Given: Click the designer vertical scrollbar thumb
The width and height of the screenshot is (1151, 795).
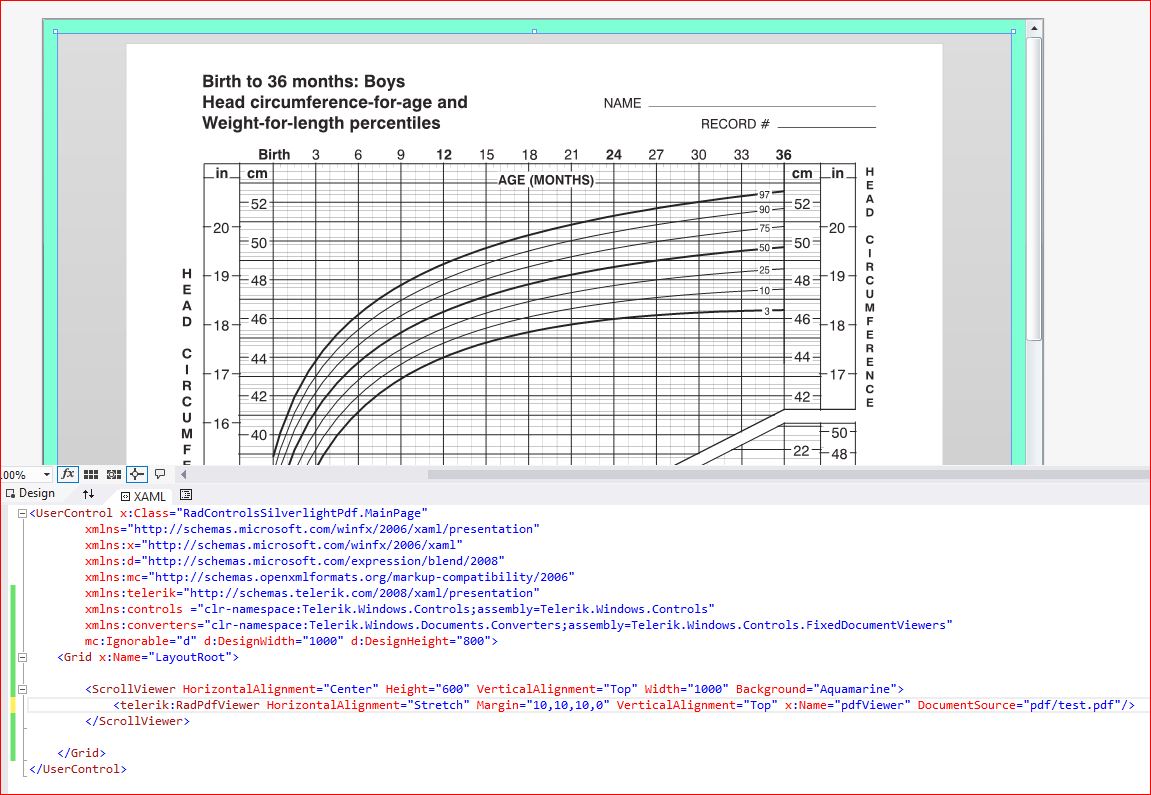Looking at the screenshot, I should [x=1034, y=189].
